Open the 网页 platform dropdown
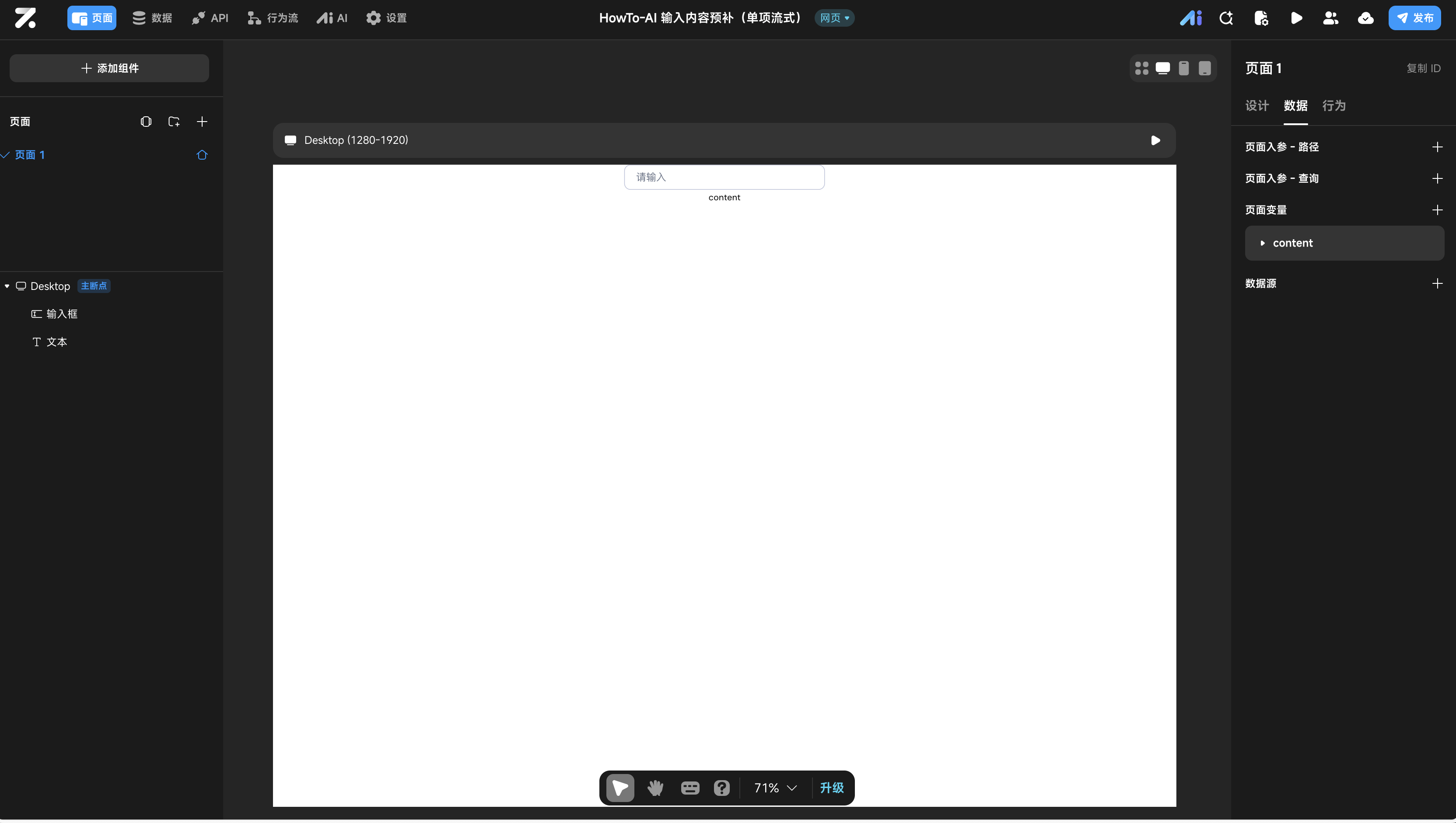 [834, 18]
